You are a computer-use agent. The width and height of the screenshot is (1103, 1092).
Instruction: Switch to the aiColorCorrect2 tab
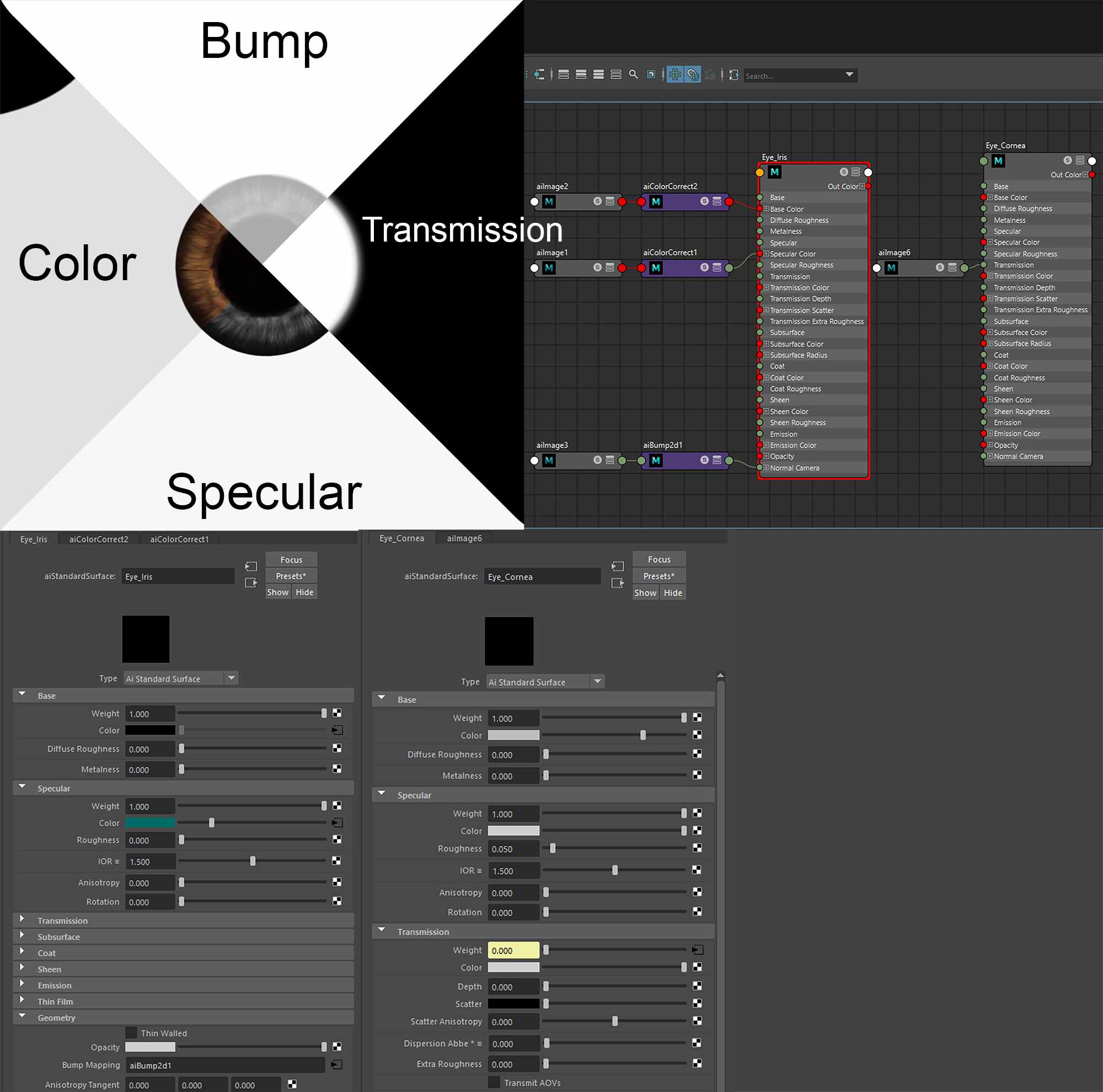tap(99, 539)
